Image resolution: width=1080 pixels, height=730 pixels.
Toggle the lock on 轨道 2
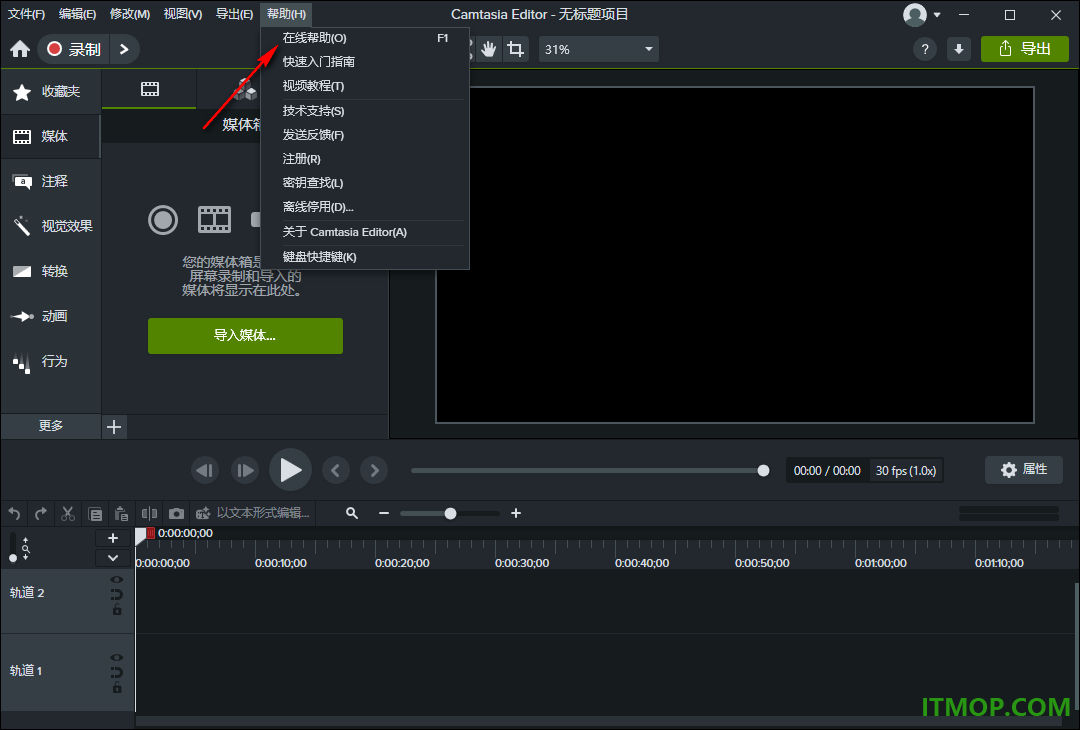(117, 609)
